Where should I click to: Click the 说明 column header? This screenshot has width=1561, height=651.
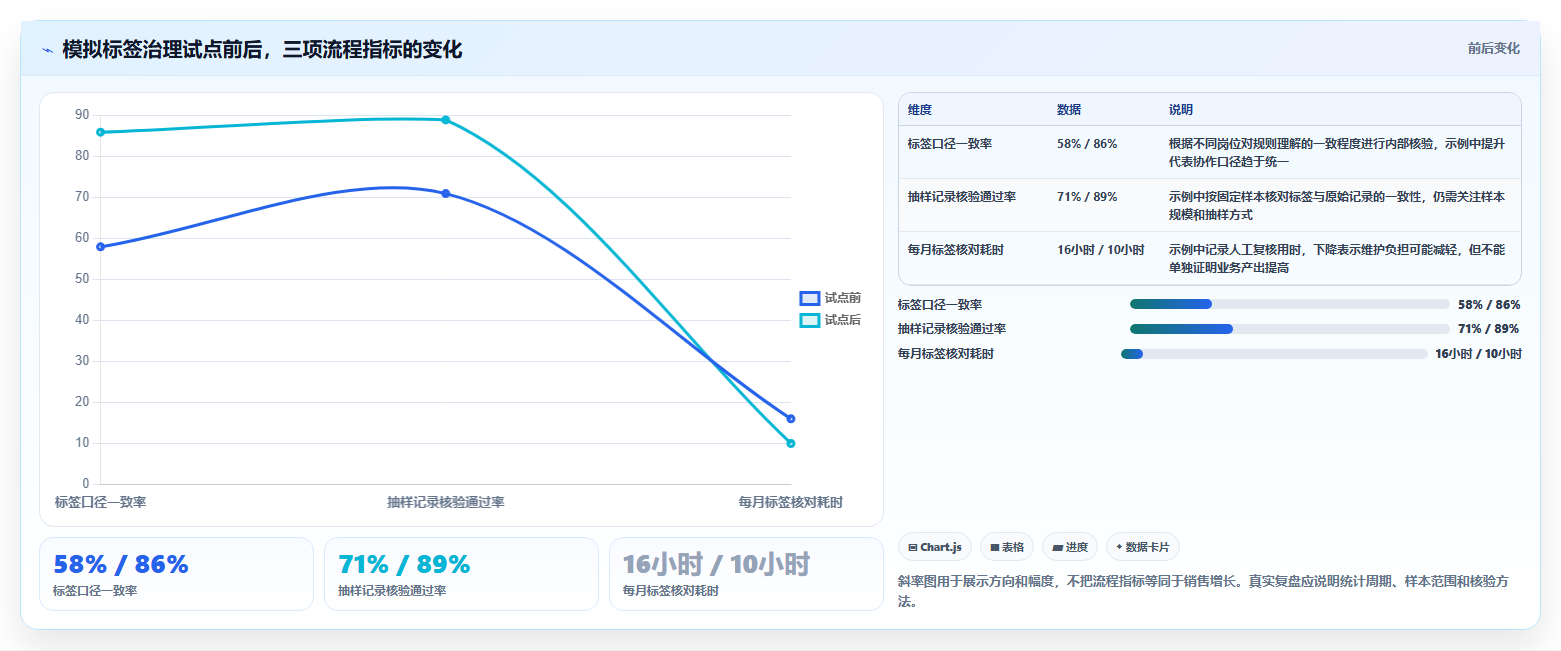pyautogui.click(x=1181, y=110)
